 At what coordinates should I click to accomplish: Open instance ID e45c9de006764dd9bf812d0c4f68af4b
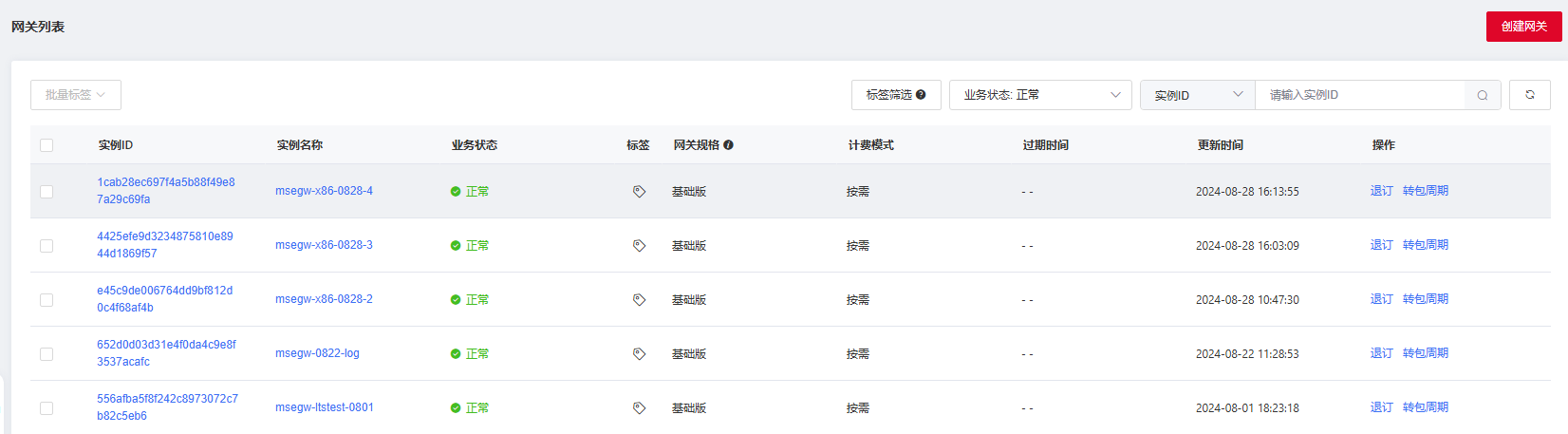(165, 299)
